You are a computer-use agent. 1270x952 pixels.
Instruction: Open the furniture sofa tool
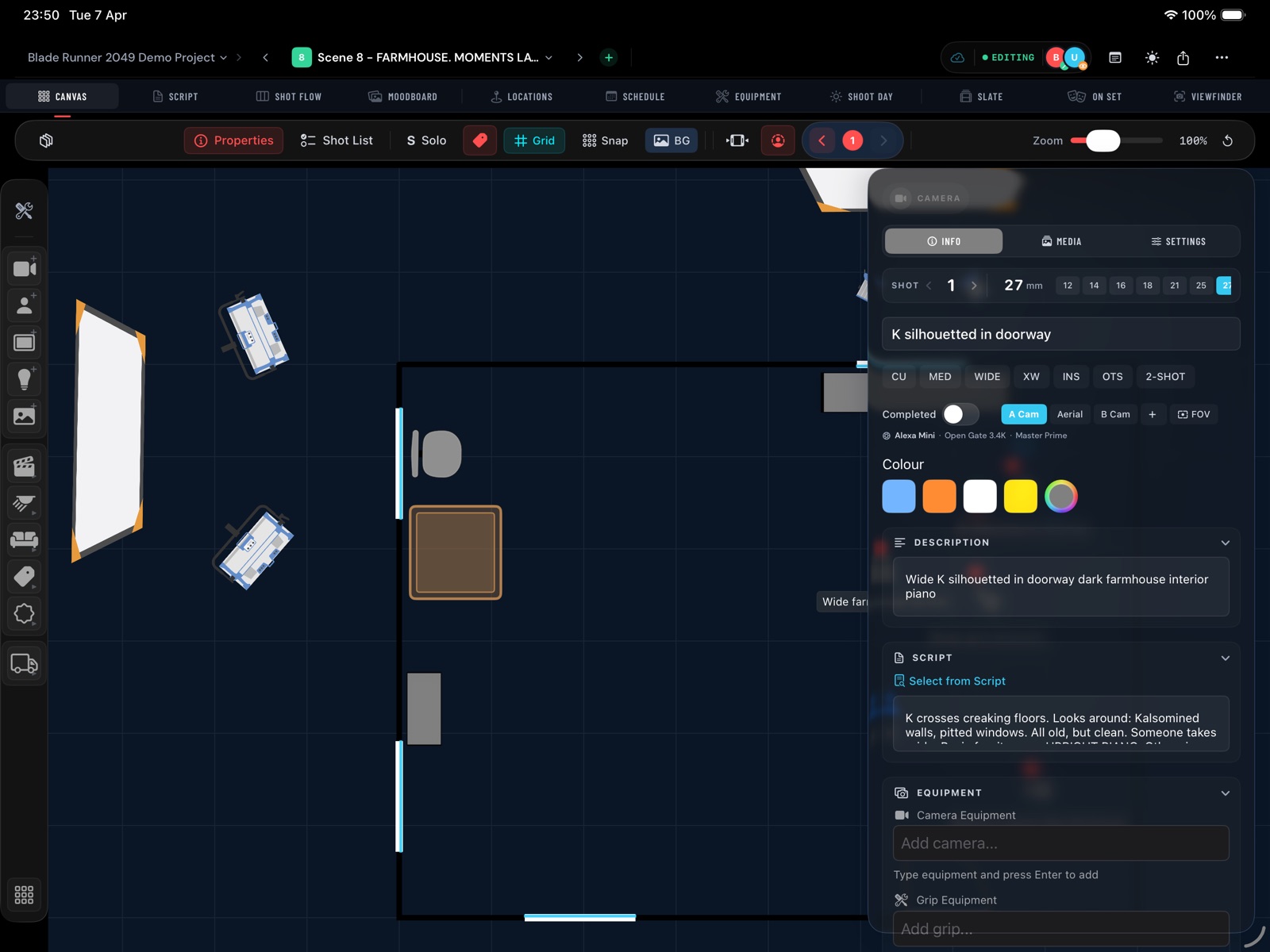click(25, 540)
